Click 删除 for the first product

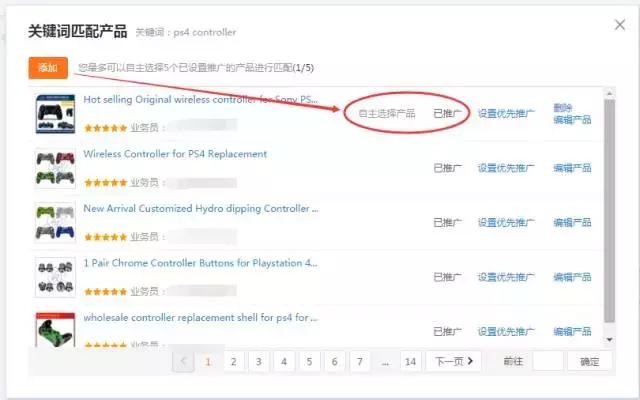click(565, 107)
